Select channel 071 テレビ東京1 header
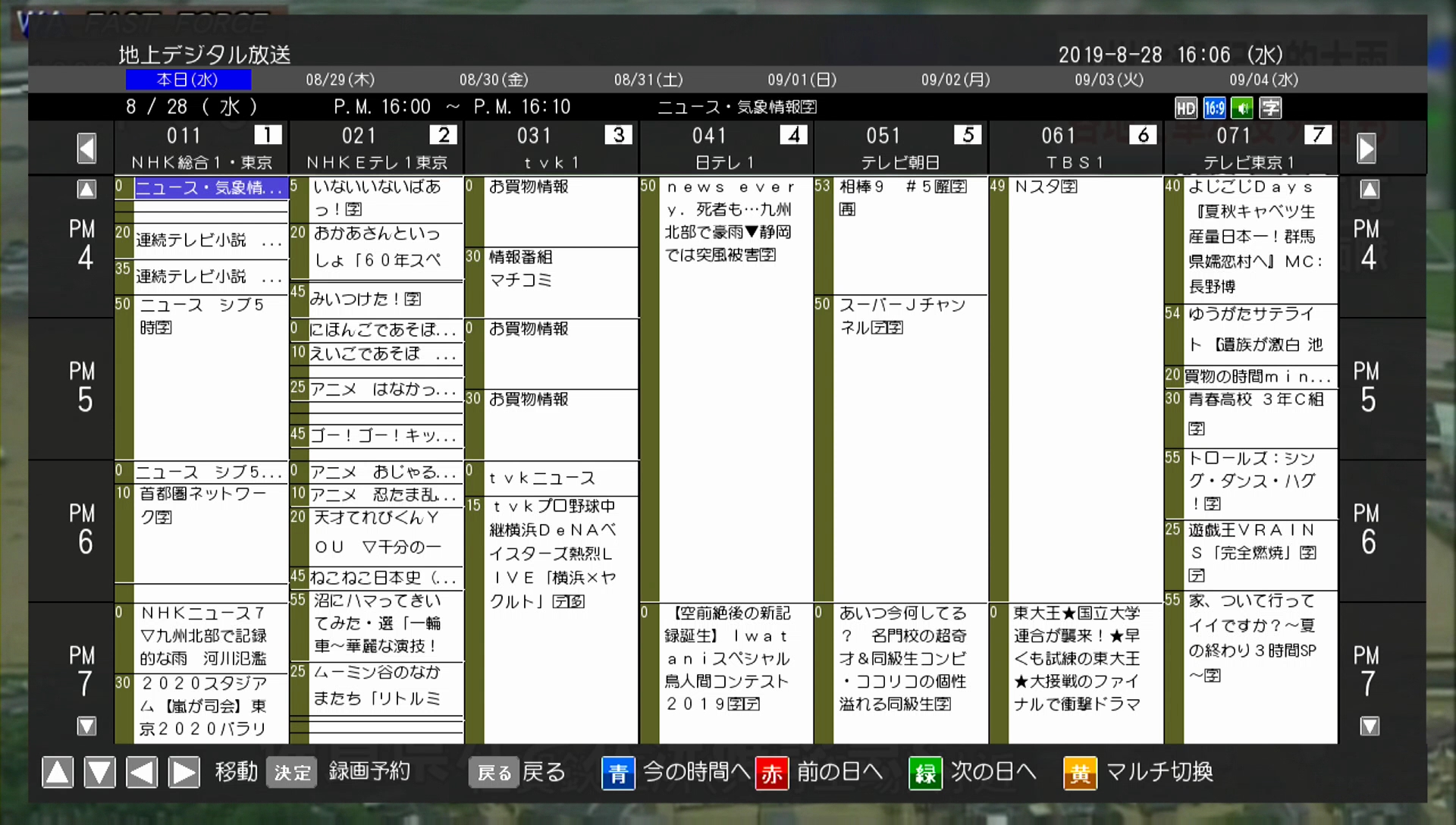This screenshot has height=825, width=1456. (1251, 148)
